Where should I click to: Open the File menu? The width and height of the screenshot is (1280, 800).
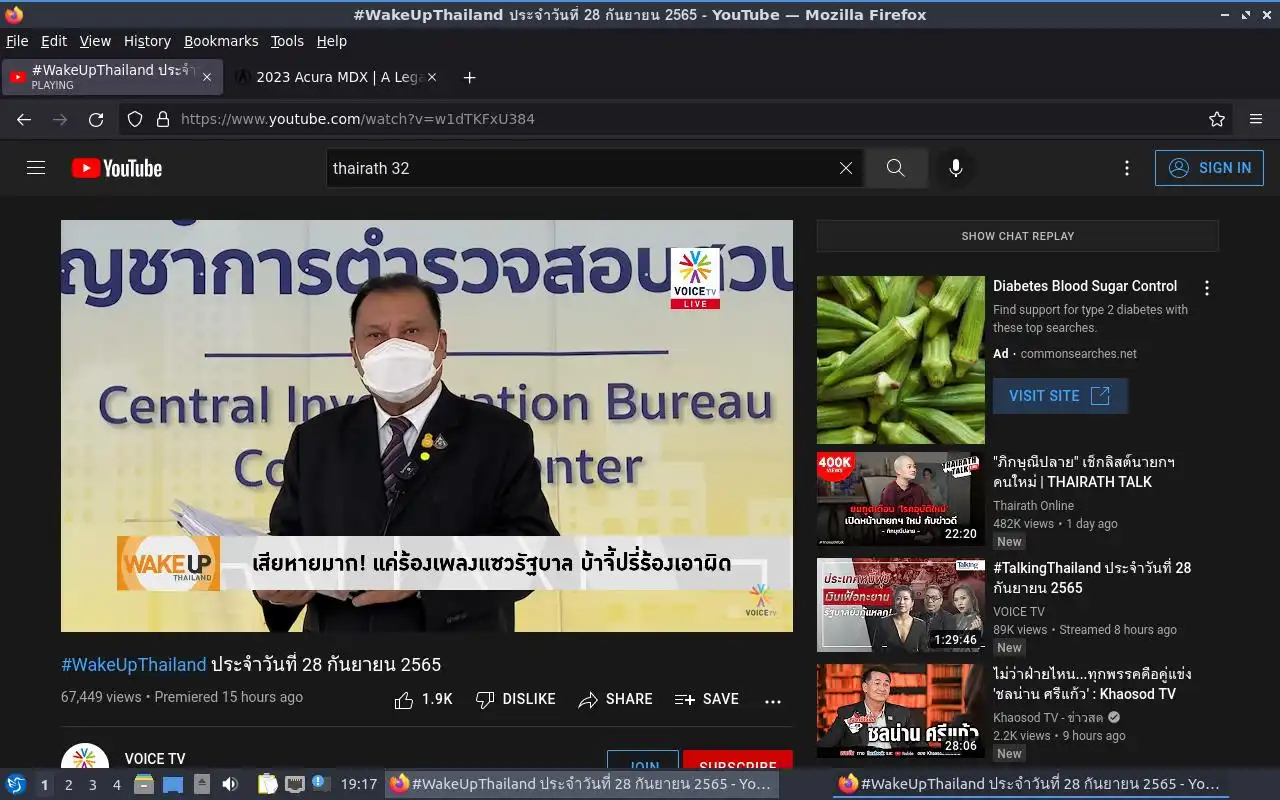pos(17,41)
